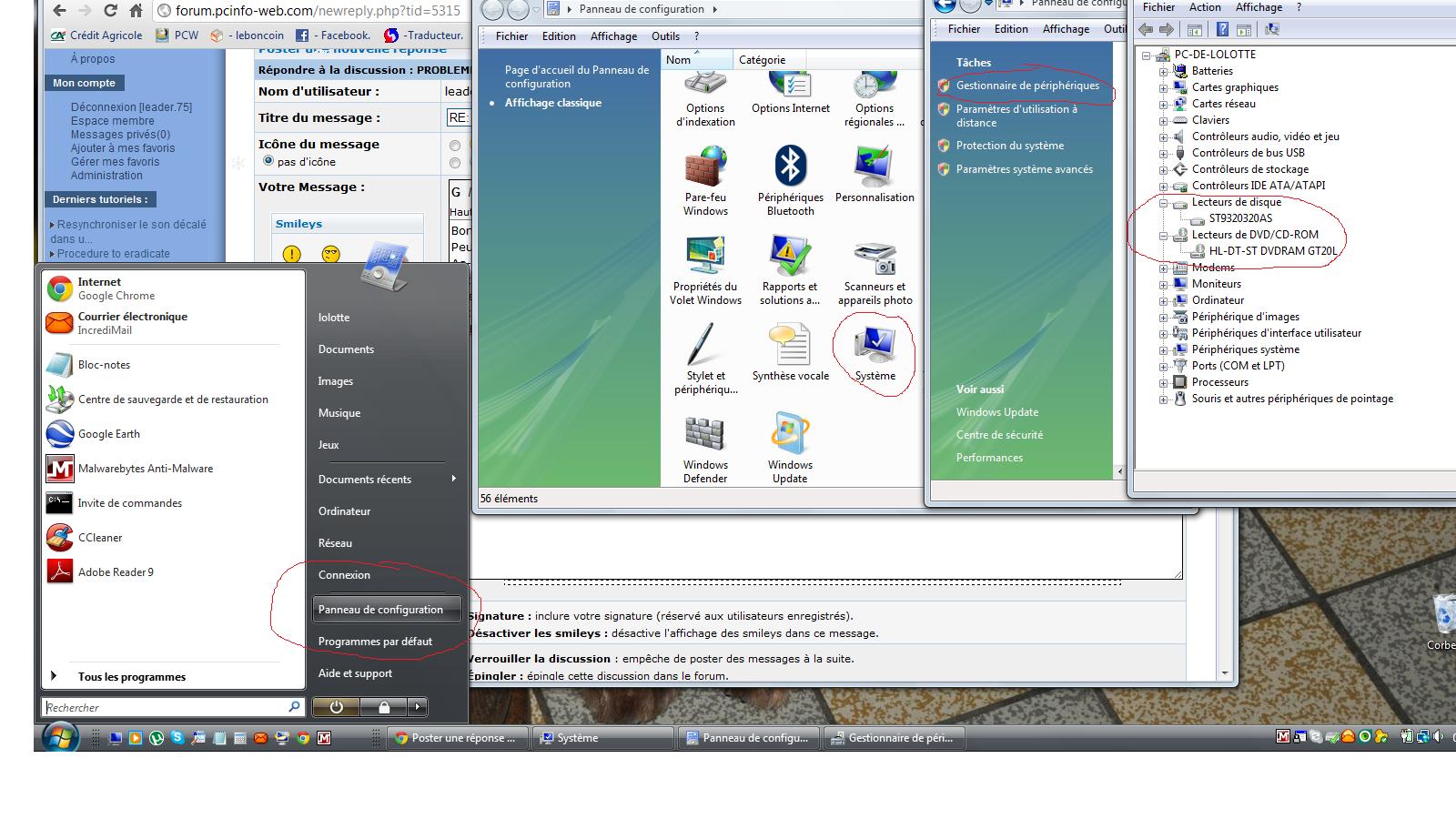
Task: Collapse Lecteurs de DVD/CD-ROM node
Action: [1163, 235]
